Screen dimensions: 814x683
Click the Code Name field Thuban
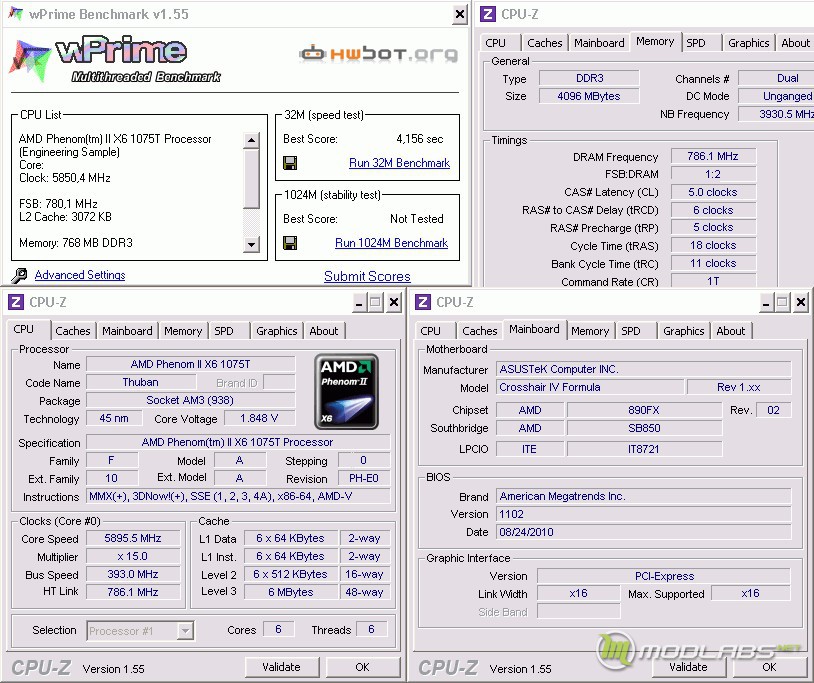tap(141, 383)
